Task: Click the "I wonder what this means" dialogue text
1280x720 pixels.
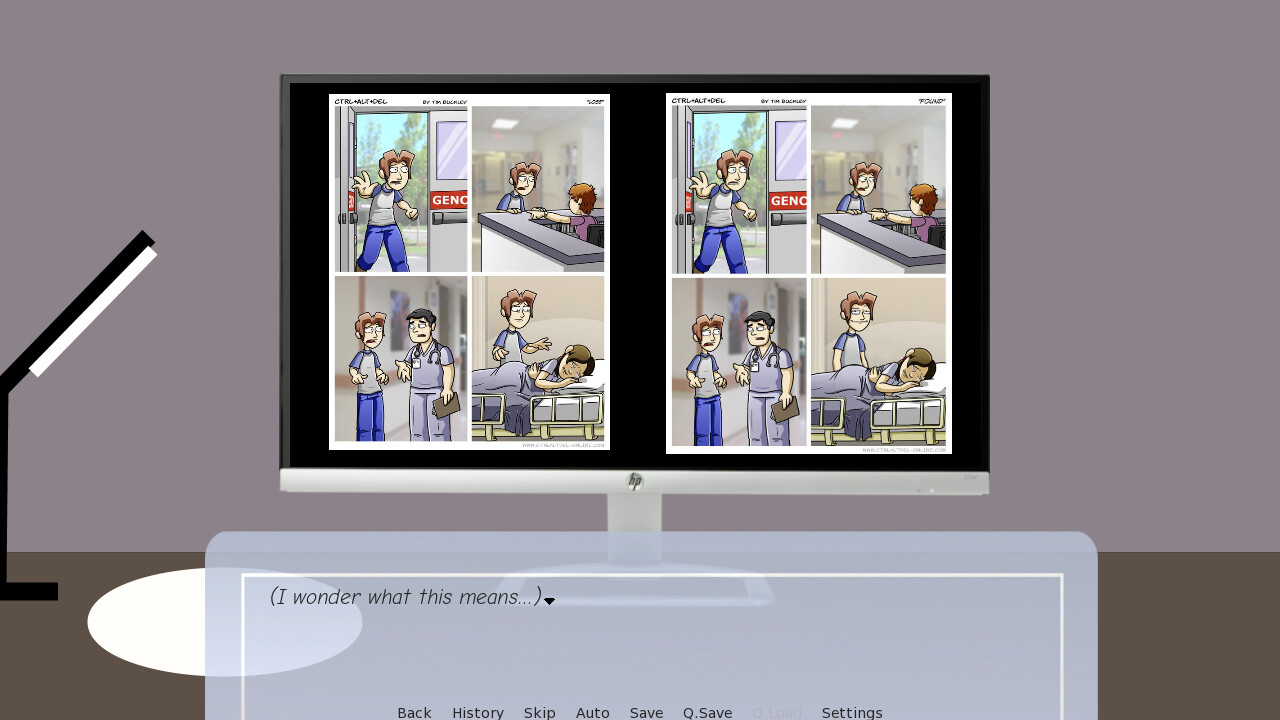Action: [405, 597]
